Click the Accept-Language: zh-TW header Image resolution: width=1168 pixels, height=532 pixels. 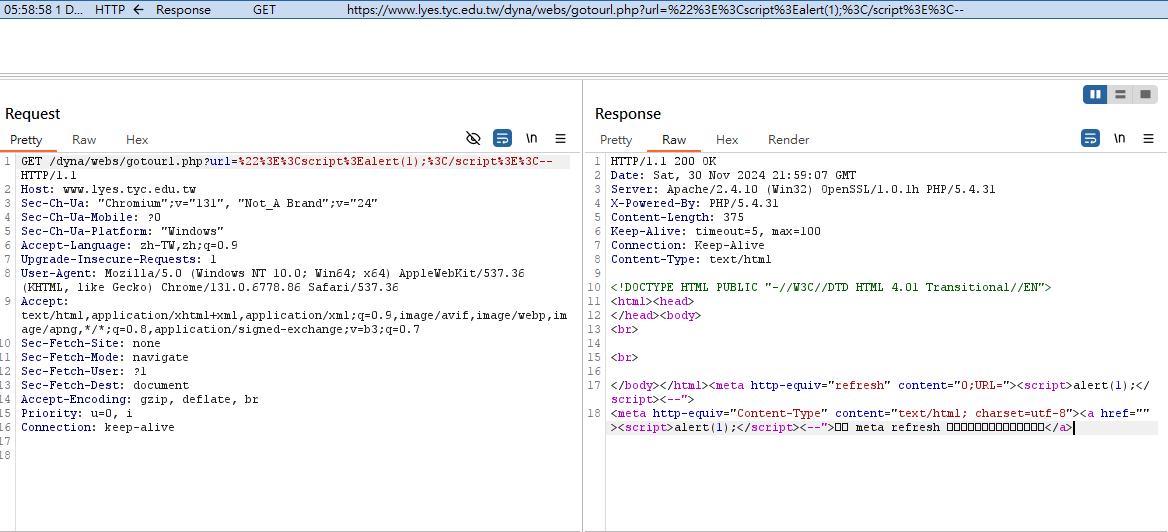pyautogui.click(x=130, y=245)
